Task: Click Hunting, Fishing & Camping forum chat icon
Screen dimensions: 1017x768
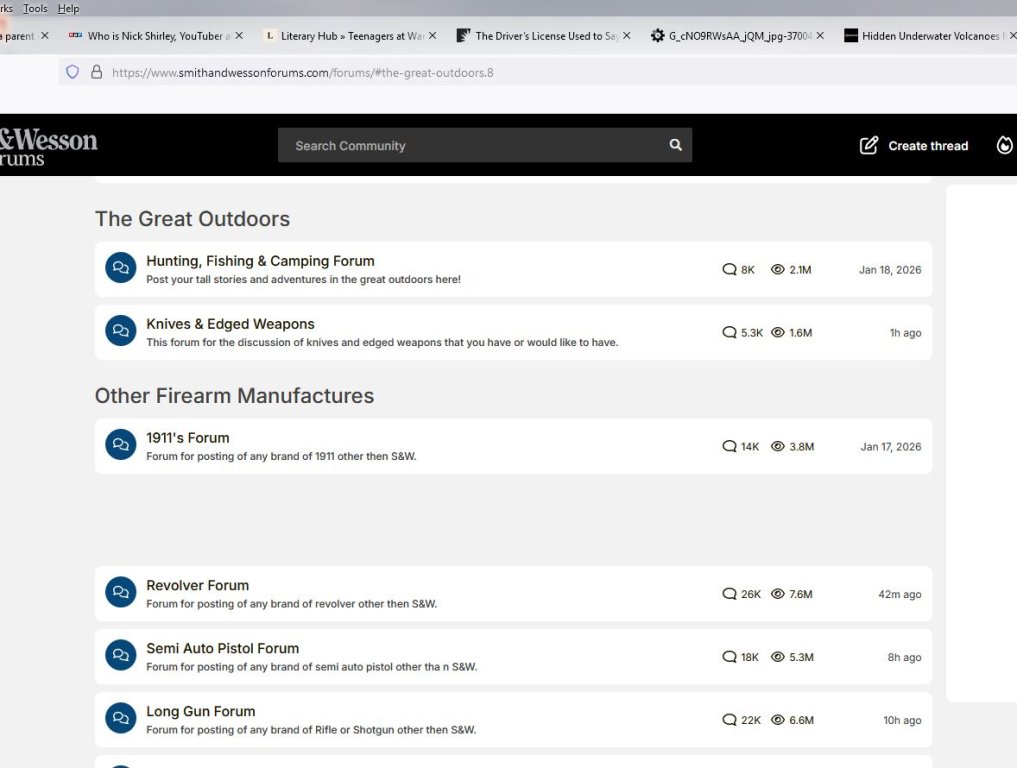Action: pyautogui.click(x=121, y=268)
